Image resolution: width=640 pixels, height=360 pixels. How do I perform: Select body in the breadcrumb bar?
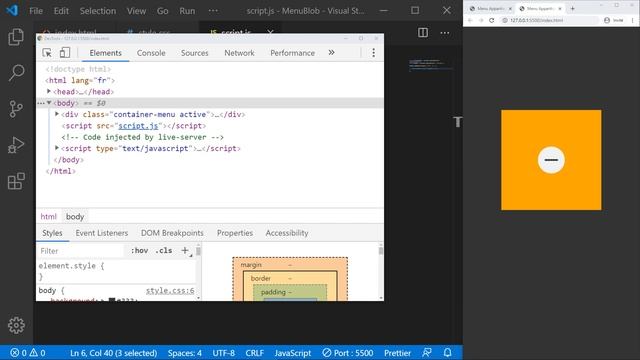click(x=75, y=217)
